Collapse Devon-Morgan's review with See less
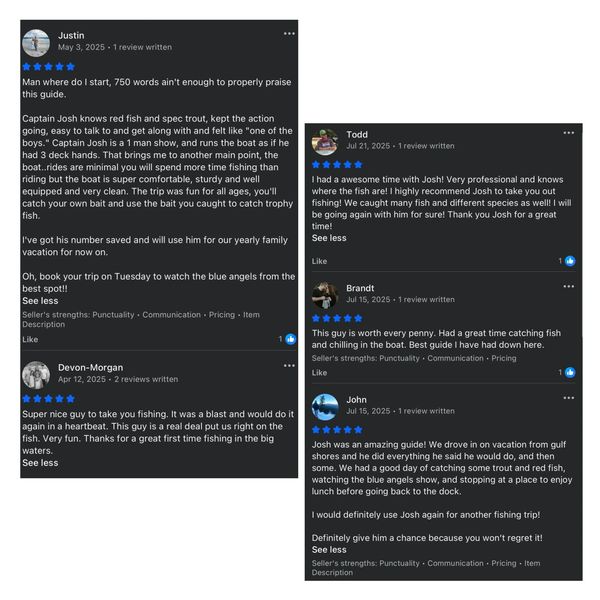600x600 pixels. point(40,463)
